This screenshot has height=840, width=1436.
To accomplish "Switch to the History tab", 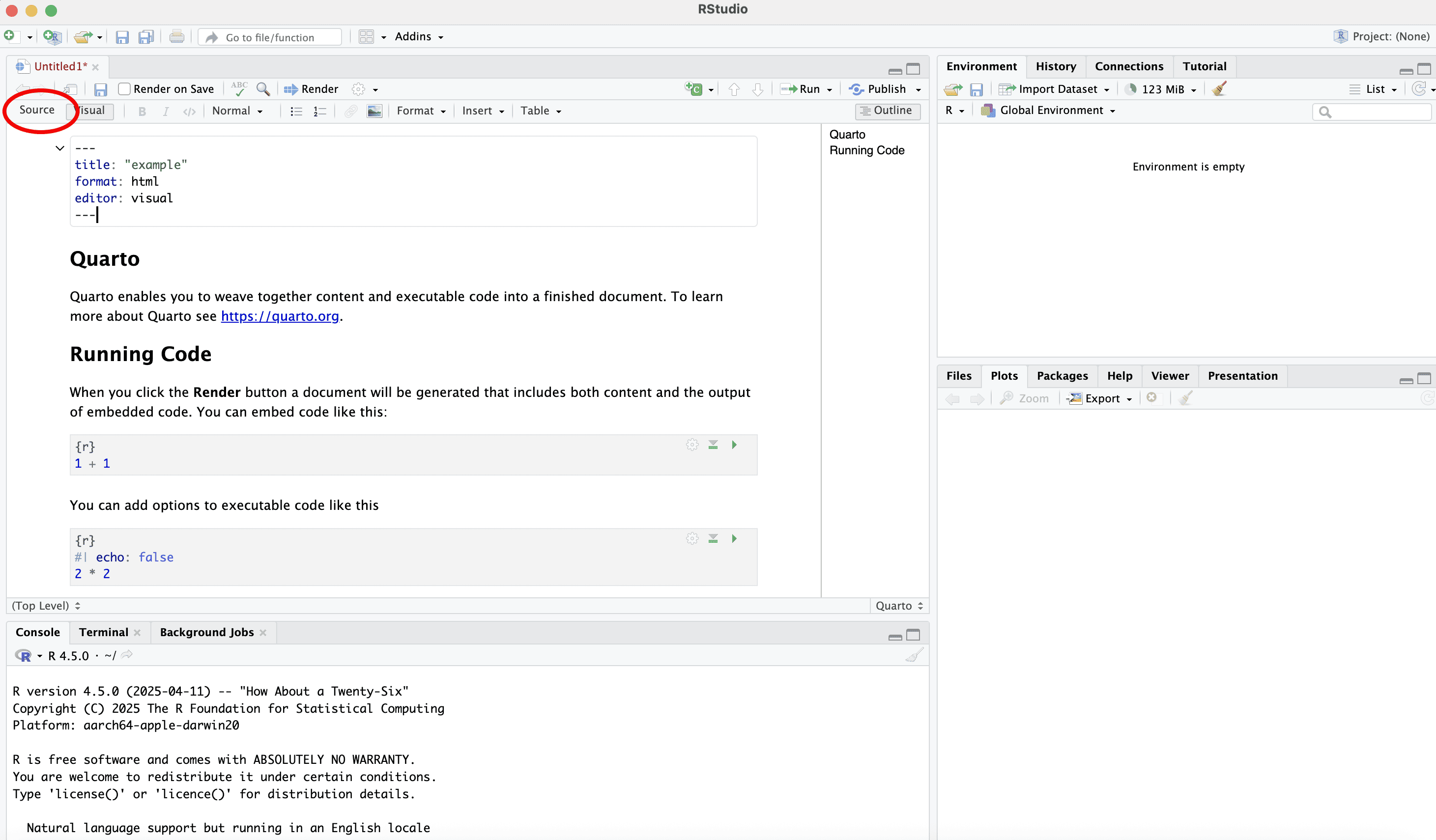I will pos(1055,67).
